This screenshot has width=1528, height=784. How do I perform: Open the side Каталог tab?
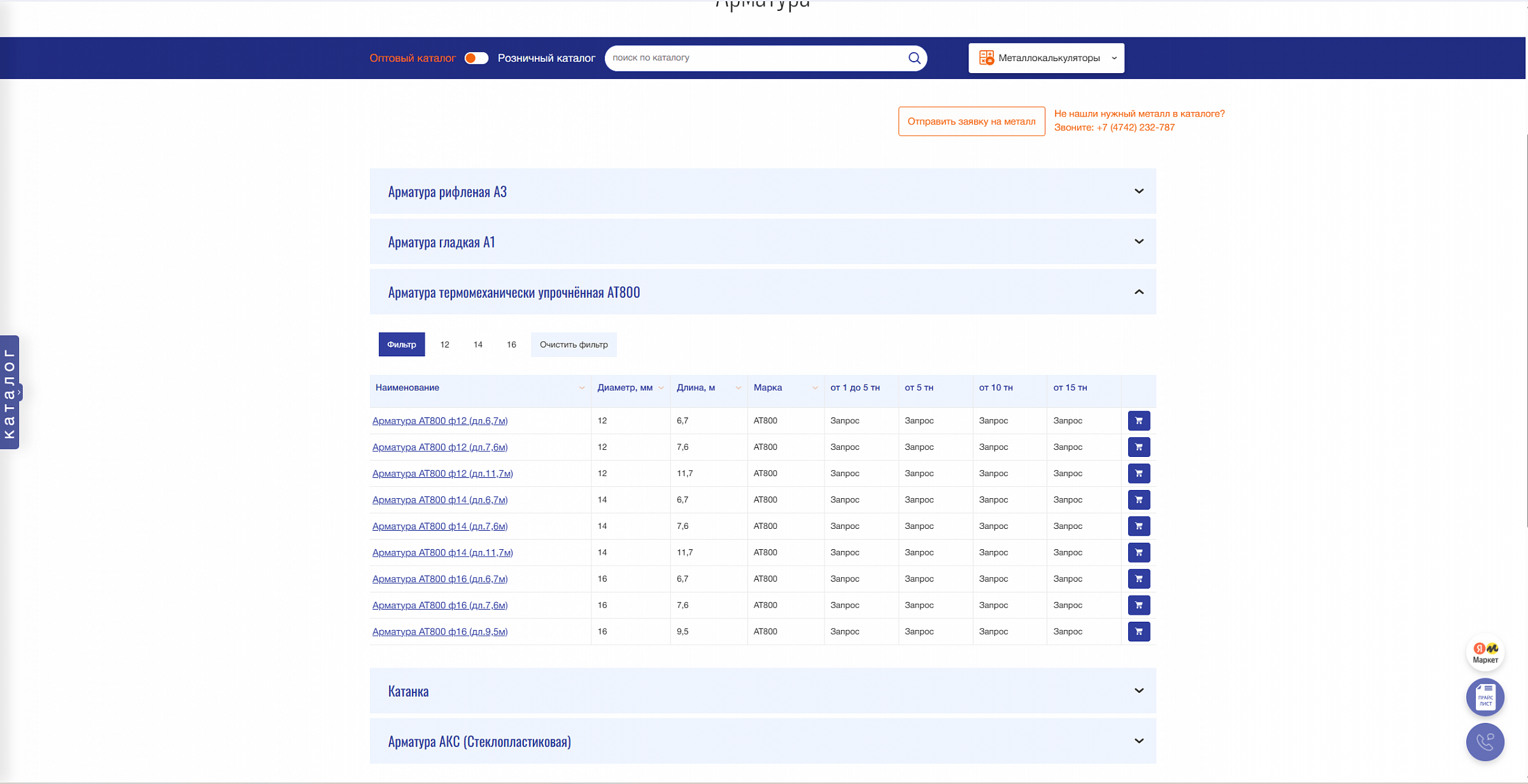[x=10, y=392]
